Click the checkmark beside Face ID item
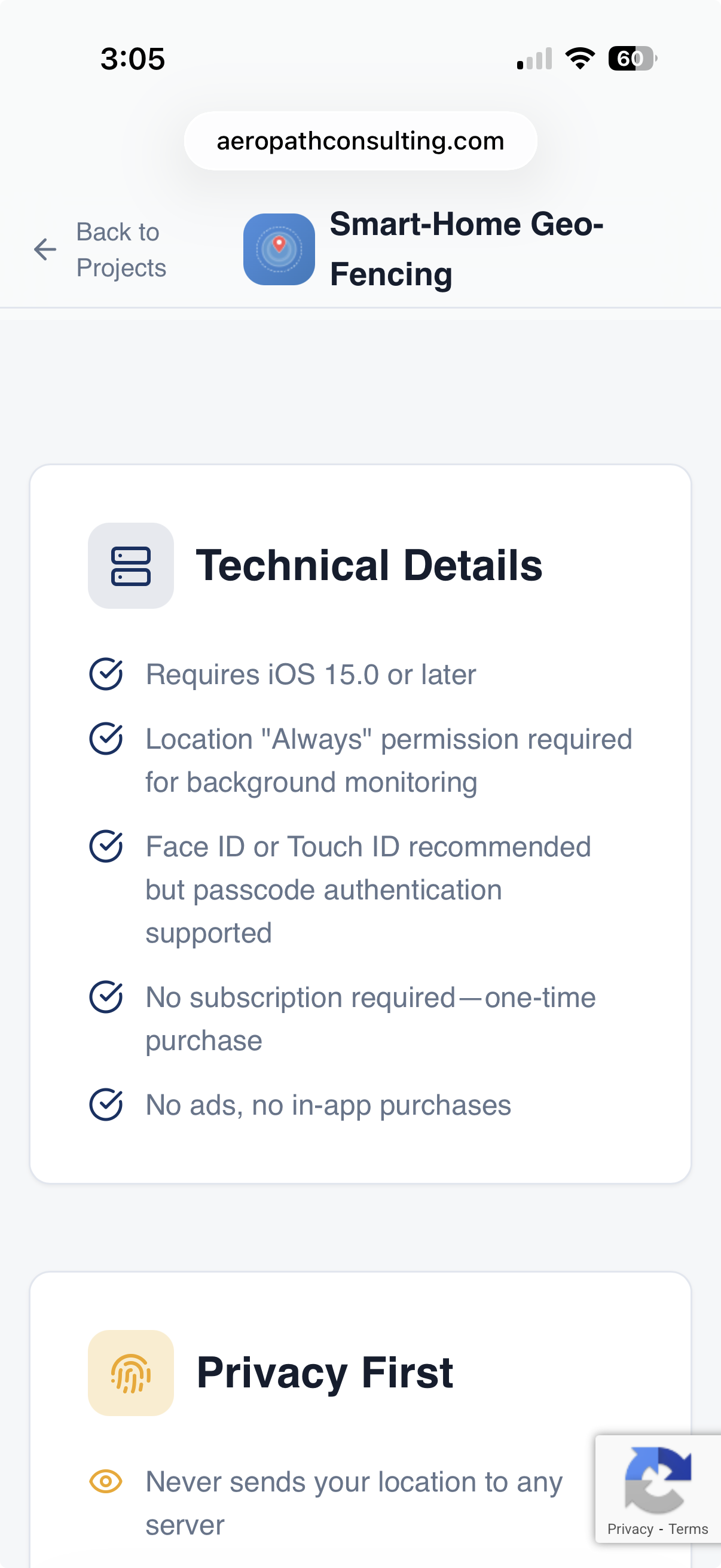This screenshot has height=1568, width=721. pyautogui.click(x=106, y=846)
